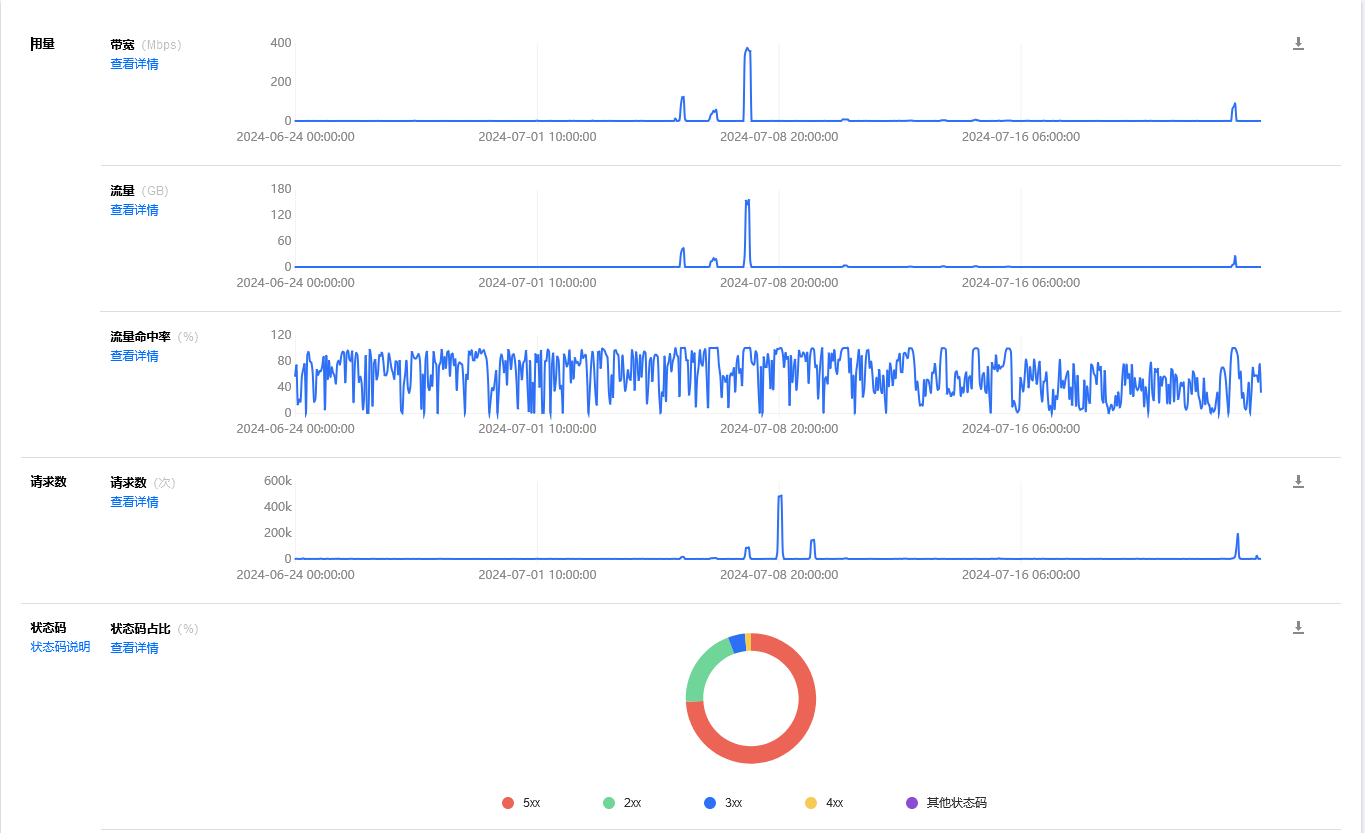Click the download icon for the 带宽 chart
This screenshot has width=1365, height=833.
(x=1297, y=44)
